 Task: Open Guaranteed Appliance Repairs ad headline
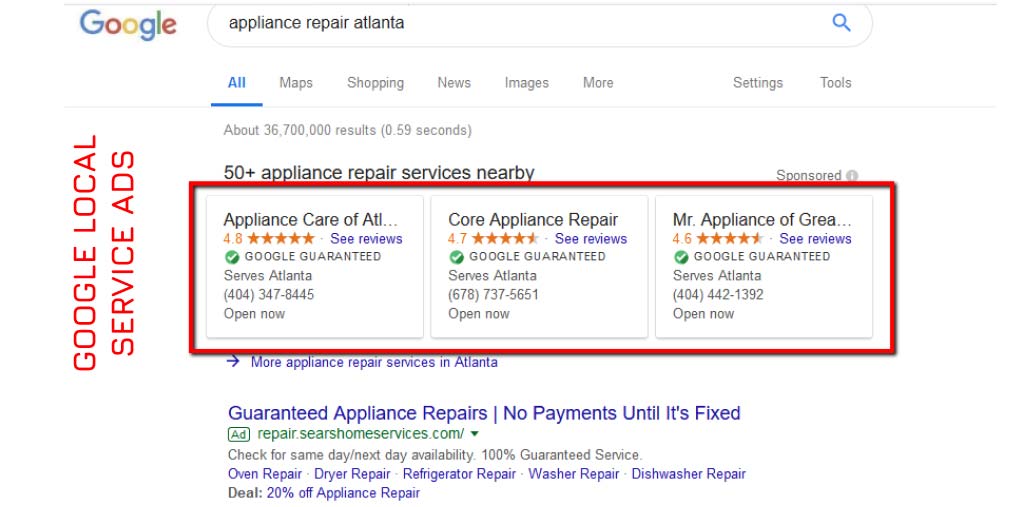[485, 413]
